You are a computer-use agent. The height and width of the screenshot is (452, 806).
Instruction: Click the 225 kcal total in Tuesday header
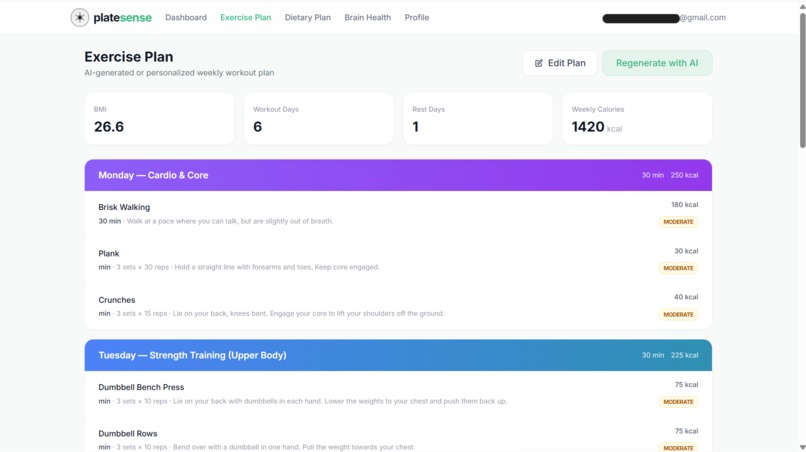click(x=684, y=355)
